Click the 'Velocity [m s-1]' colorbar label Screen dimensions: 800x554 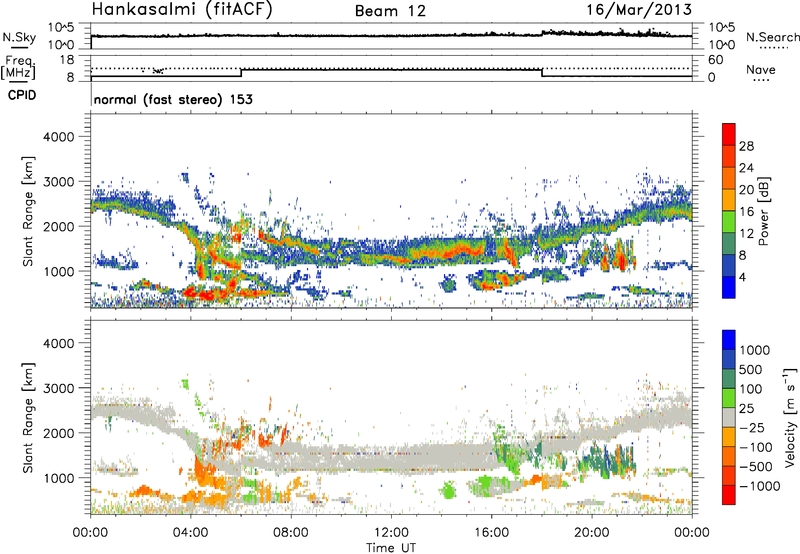click(x=790, y=417)
